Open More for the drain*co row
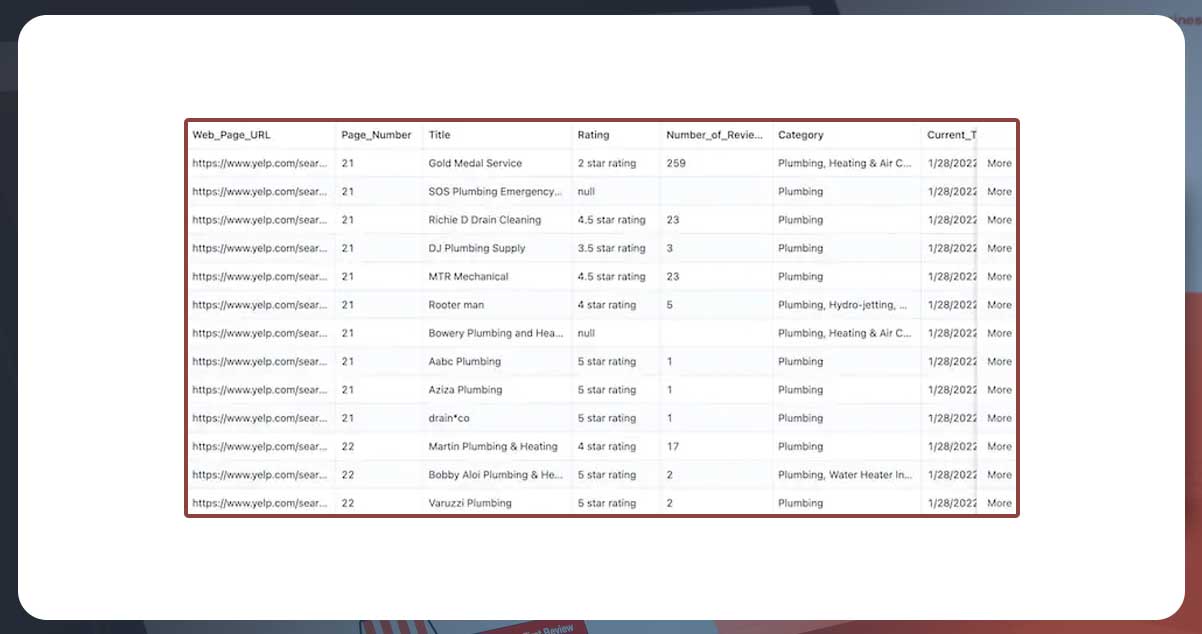Screen dimensions: 1202x634 click(999, 418)
